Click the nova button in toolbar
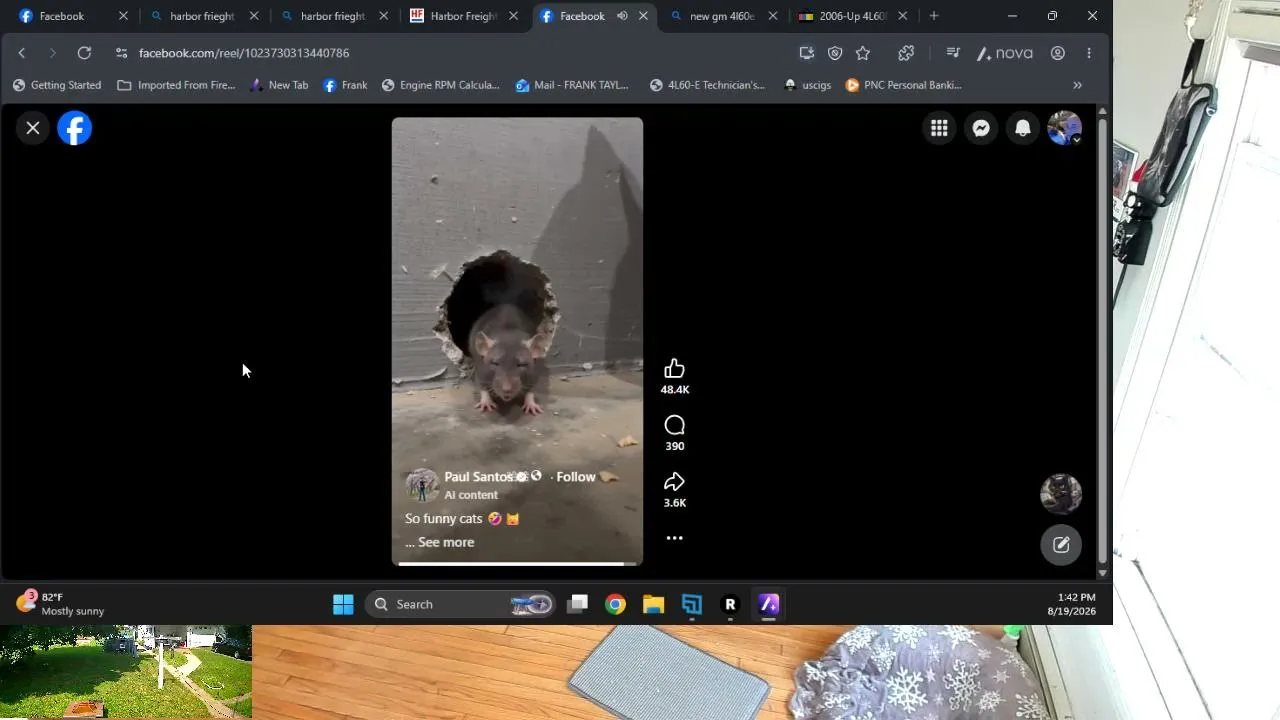Screen dimensions: 1280x720 1005,53
